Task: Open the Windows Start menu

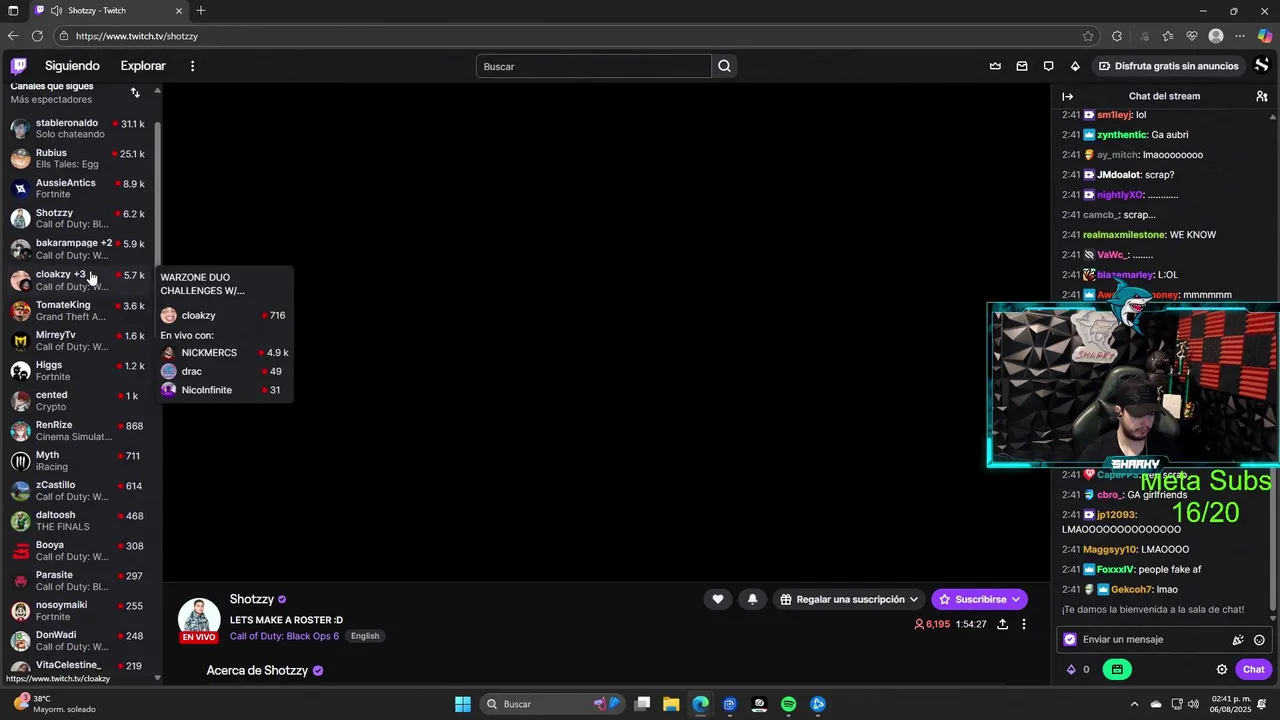Action: pos(463,704)
